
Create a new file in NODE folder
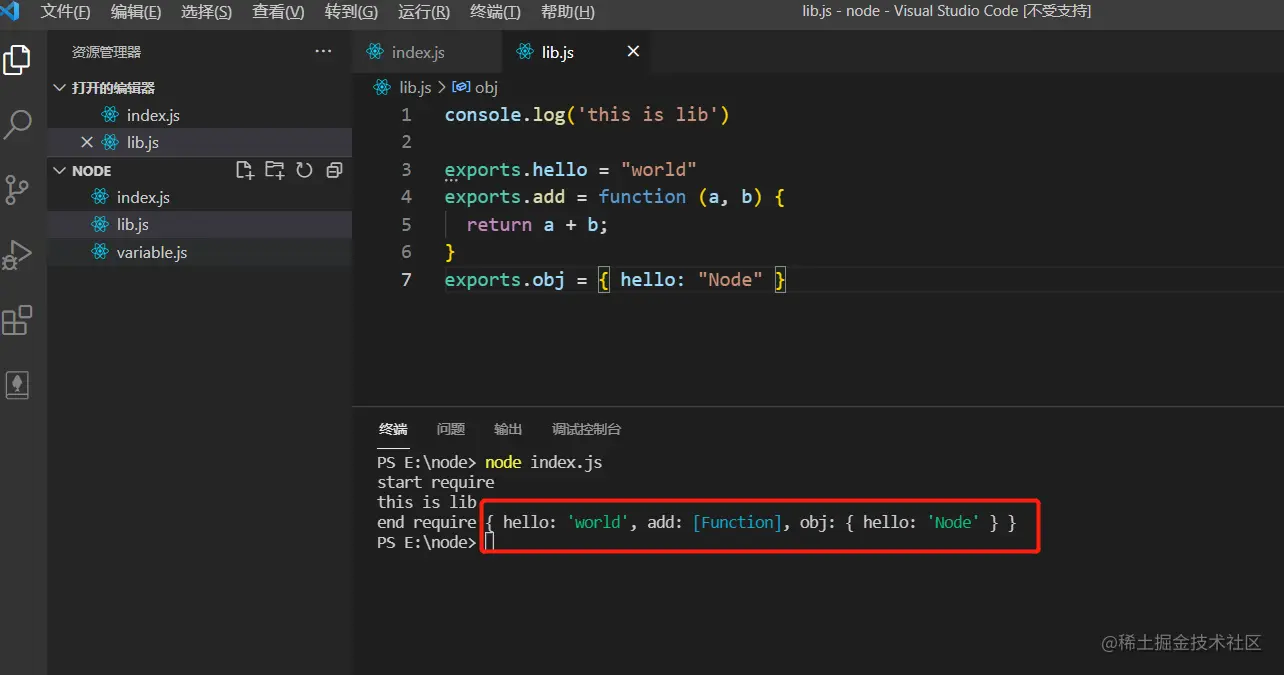(244, 170)
